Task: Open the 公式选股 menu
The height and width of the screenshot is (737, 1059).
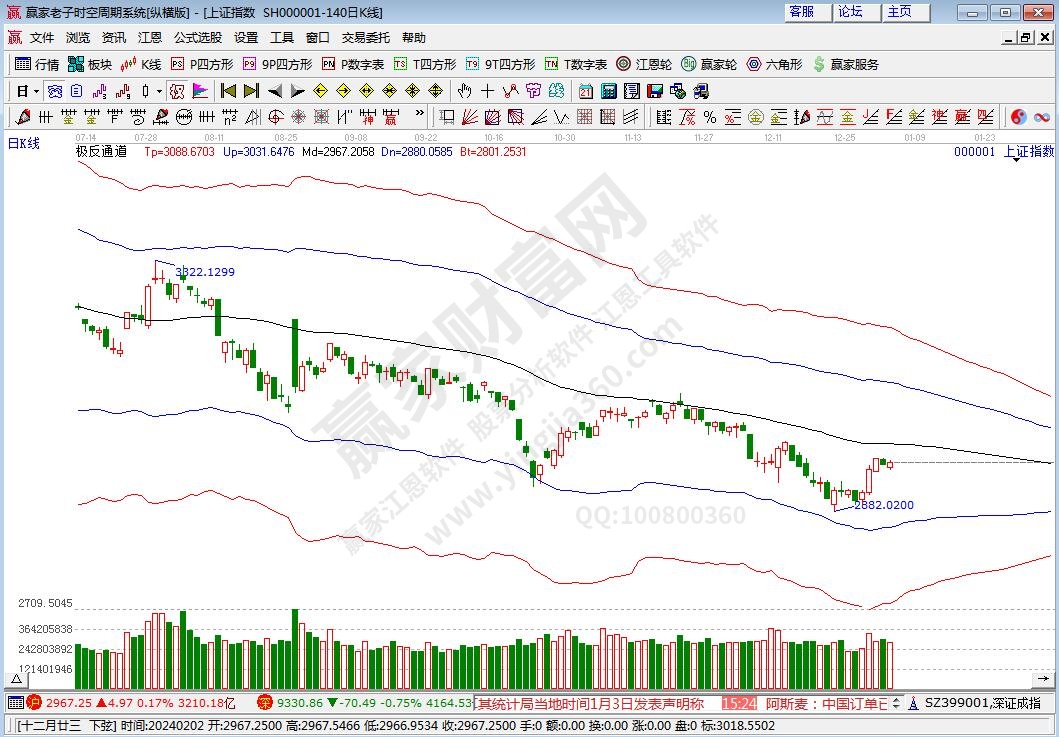Action: [x=197, y=37]
